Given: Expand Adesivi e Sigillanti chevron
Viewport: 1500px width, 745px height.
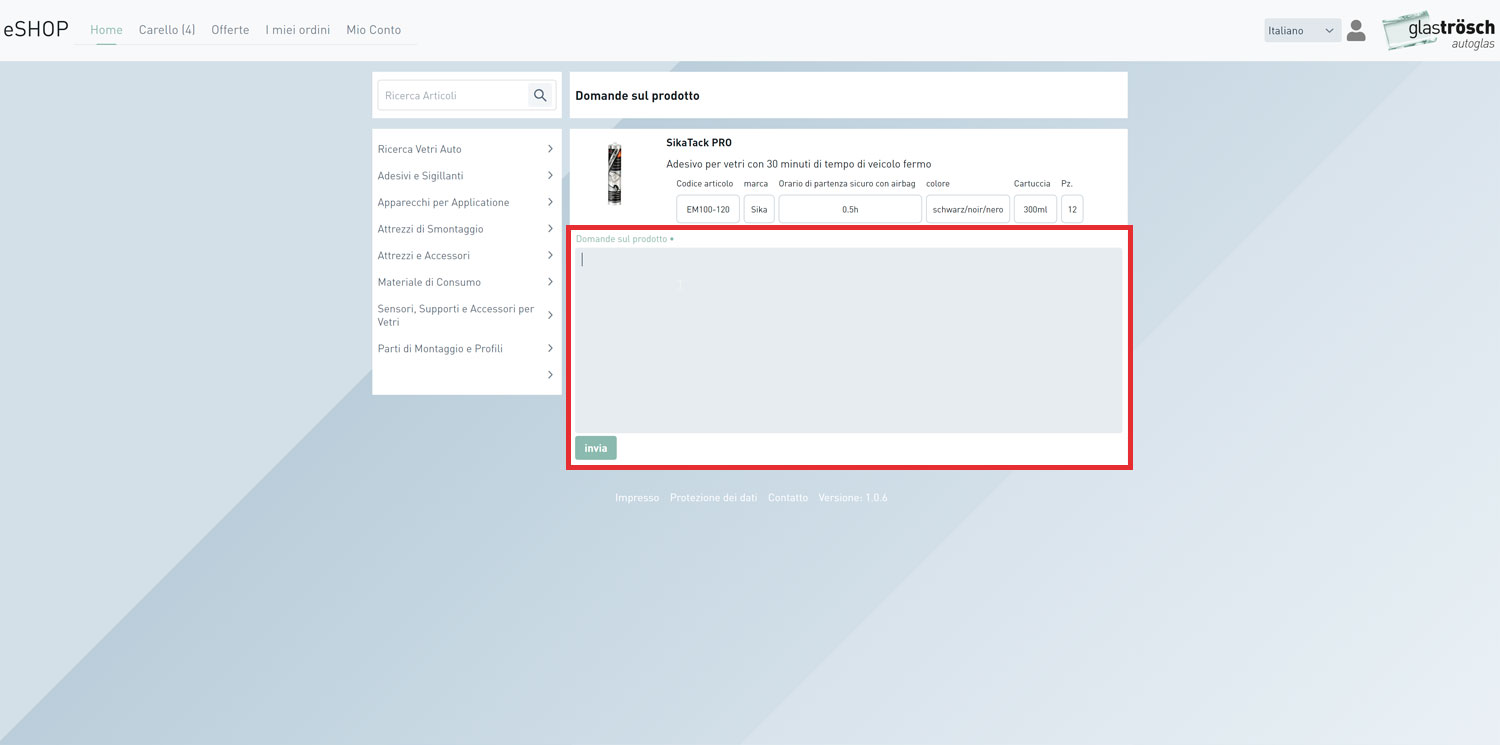Looking at the screenshot, I should [x=550, y=175].
